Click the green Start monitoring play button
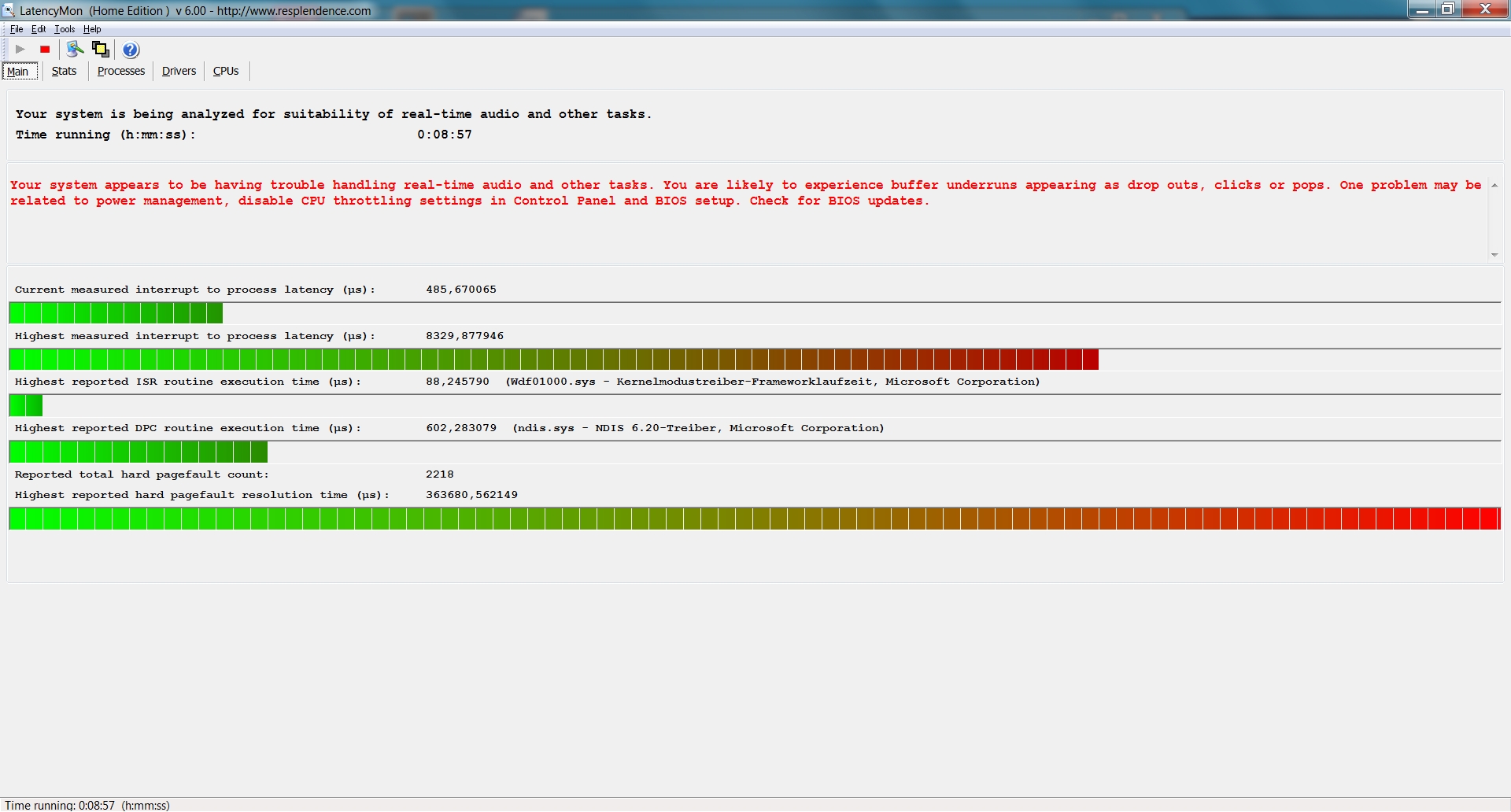This screenshot has width=1511, height=812. point(20,50)
